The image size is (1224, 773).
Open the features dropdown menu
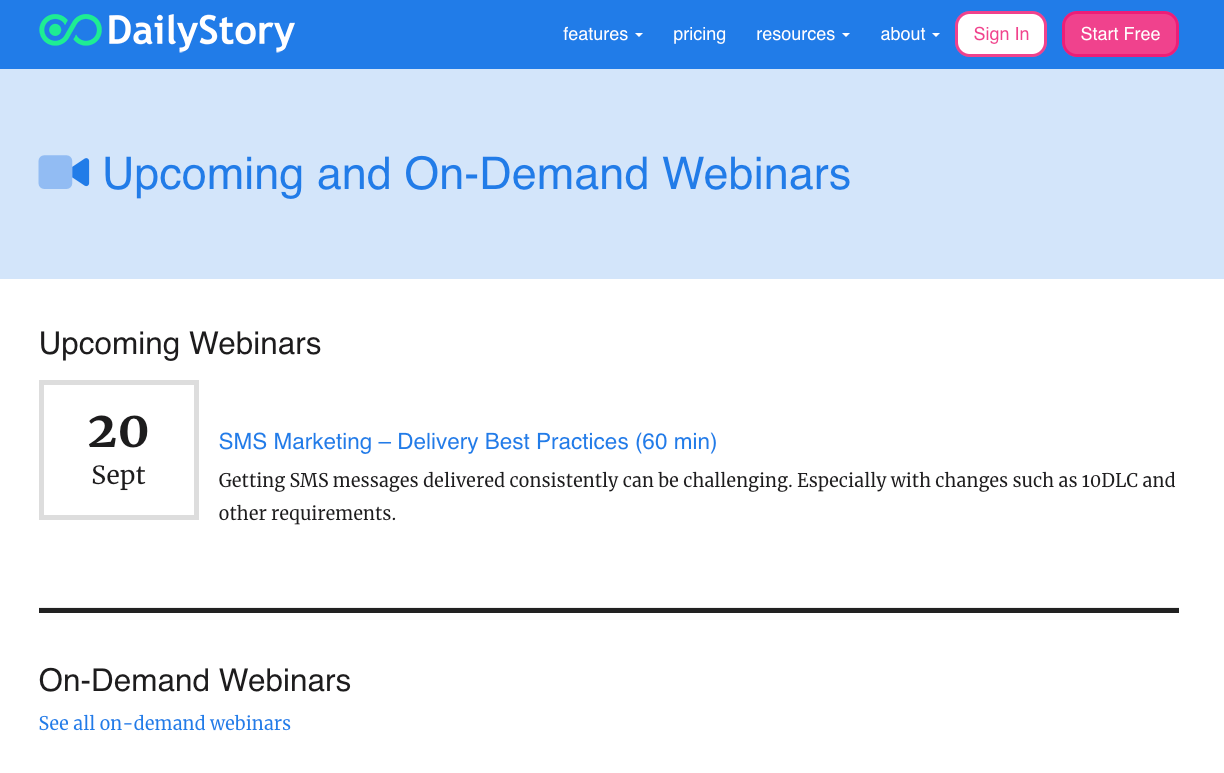coord(603,34)
